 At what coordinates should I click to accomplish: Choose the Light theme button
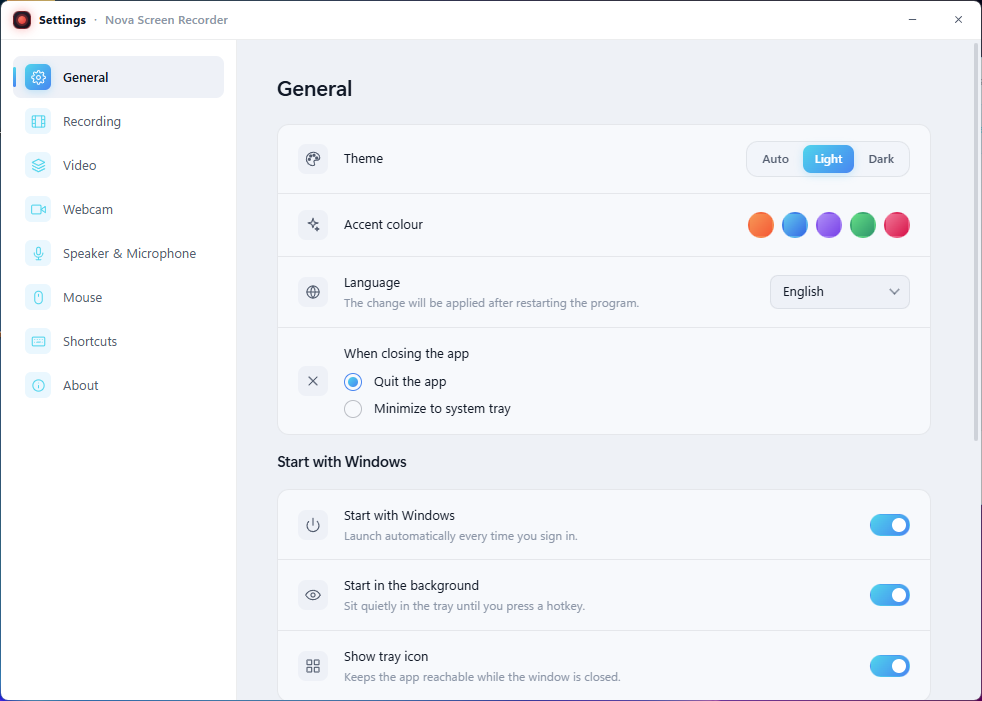(828, 159)
